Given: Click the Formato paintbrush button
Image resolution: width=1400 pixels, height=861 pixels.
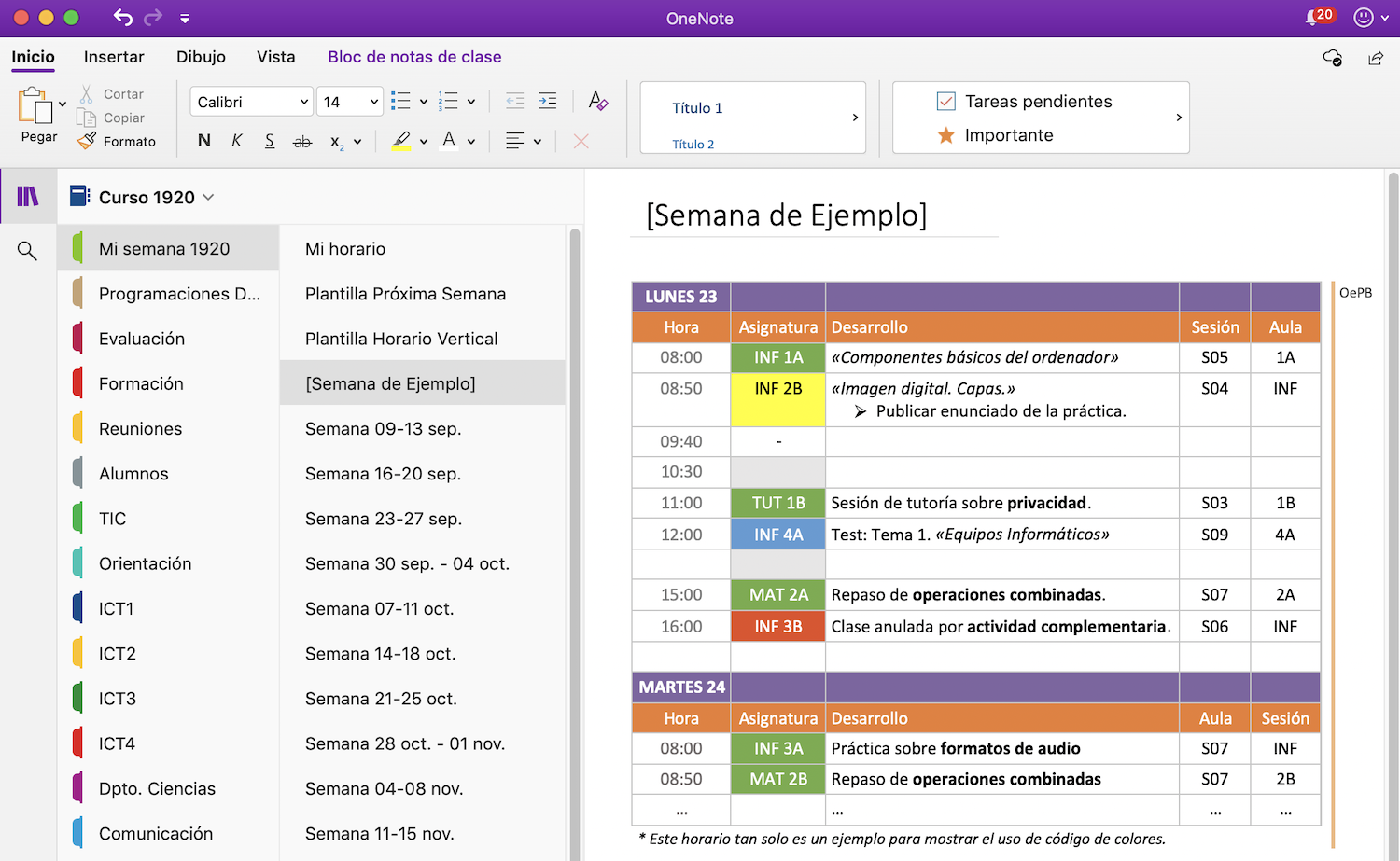Looking at the screenshot, I should pyautogui.click(x=117, y=142).
